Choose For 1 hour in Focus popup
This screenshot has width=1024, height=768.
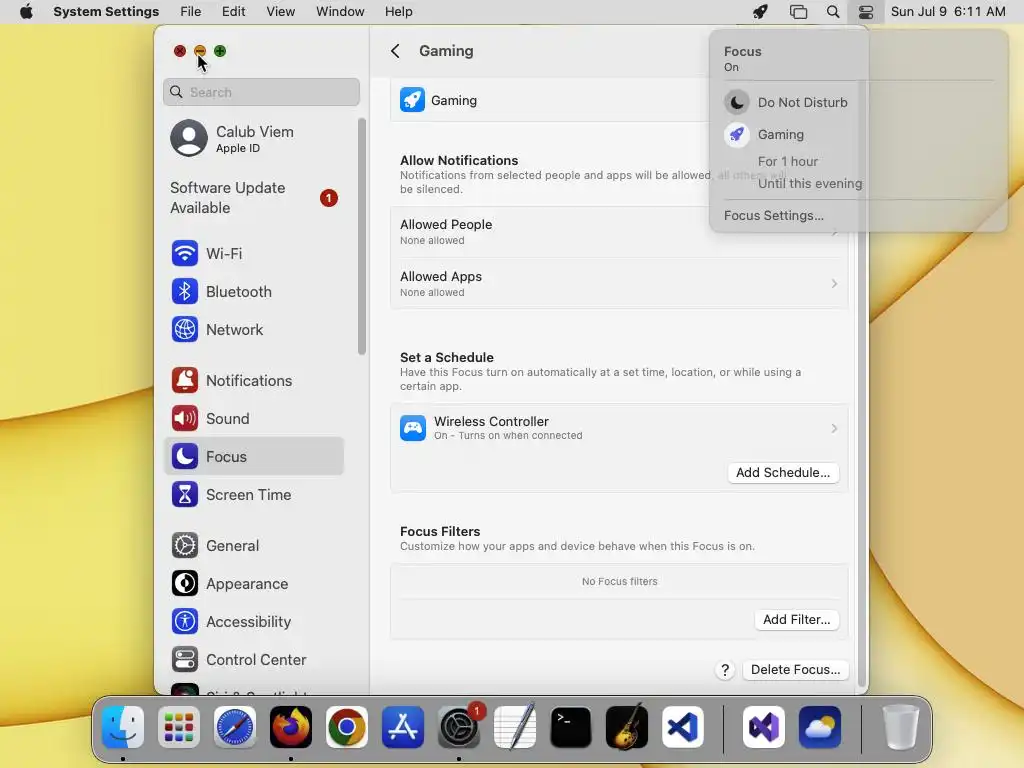[x=788, y=161]
